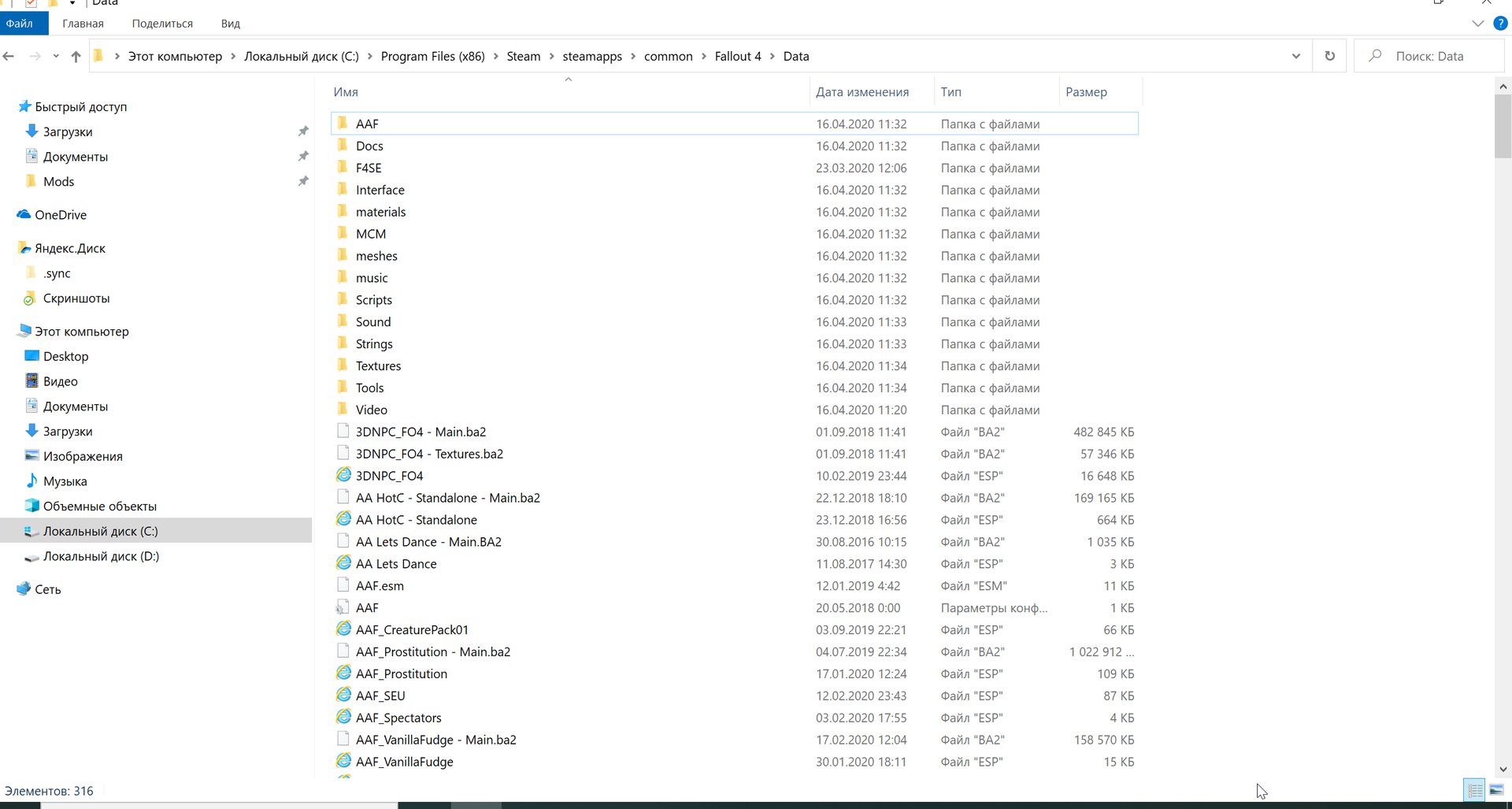Switch to large thumbnails view icon
Screen dimensions: 1512x809
1496,790
